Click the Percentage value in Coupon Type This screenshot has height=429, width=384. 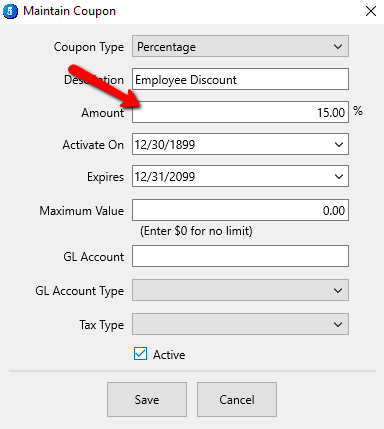pyautogui.click(x=166, y=47)
